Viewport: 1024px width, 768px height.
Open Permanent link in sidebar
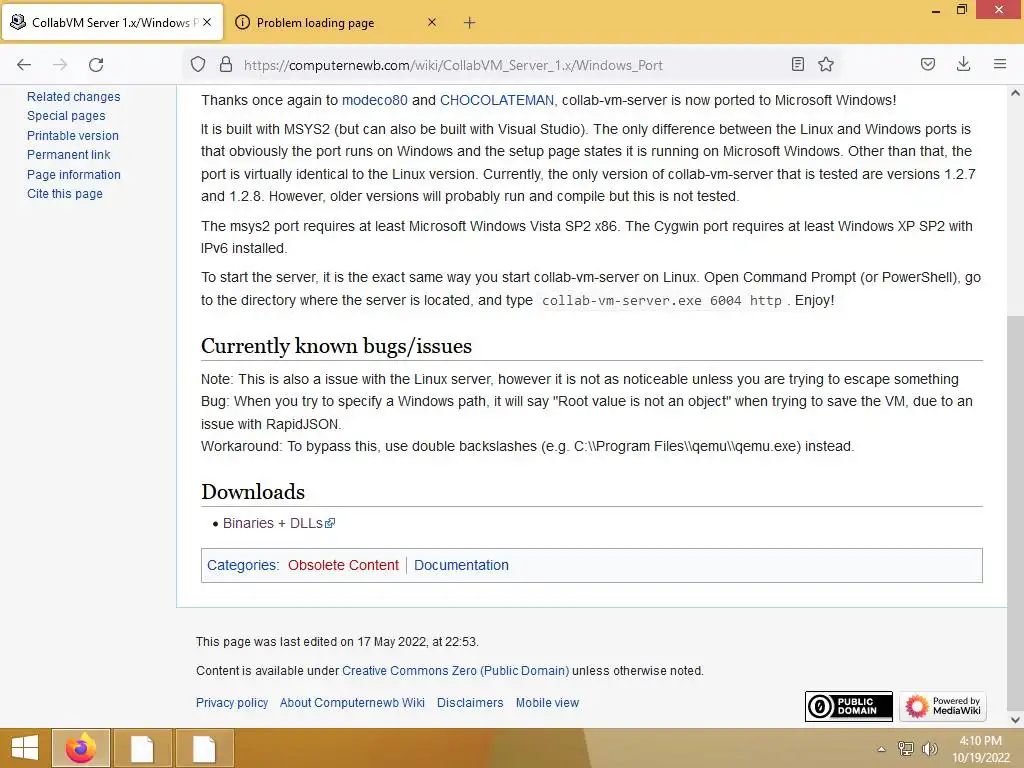coord(69,155)
